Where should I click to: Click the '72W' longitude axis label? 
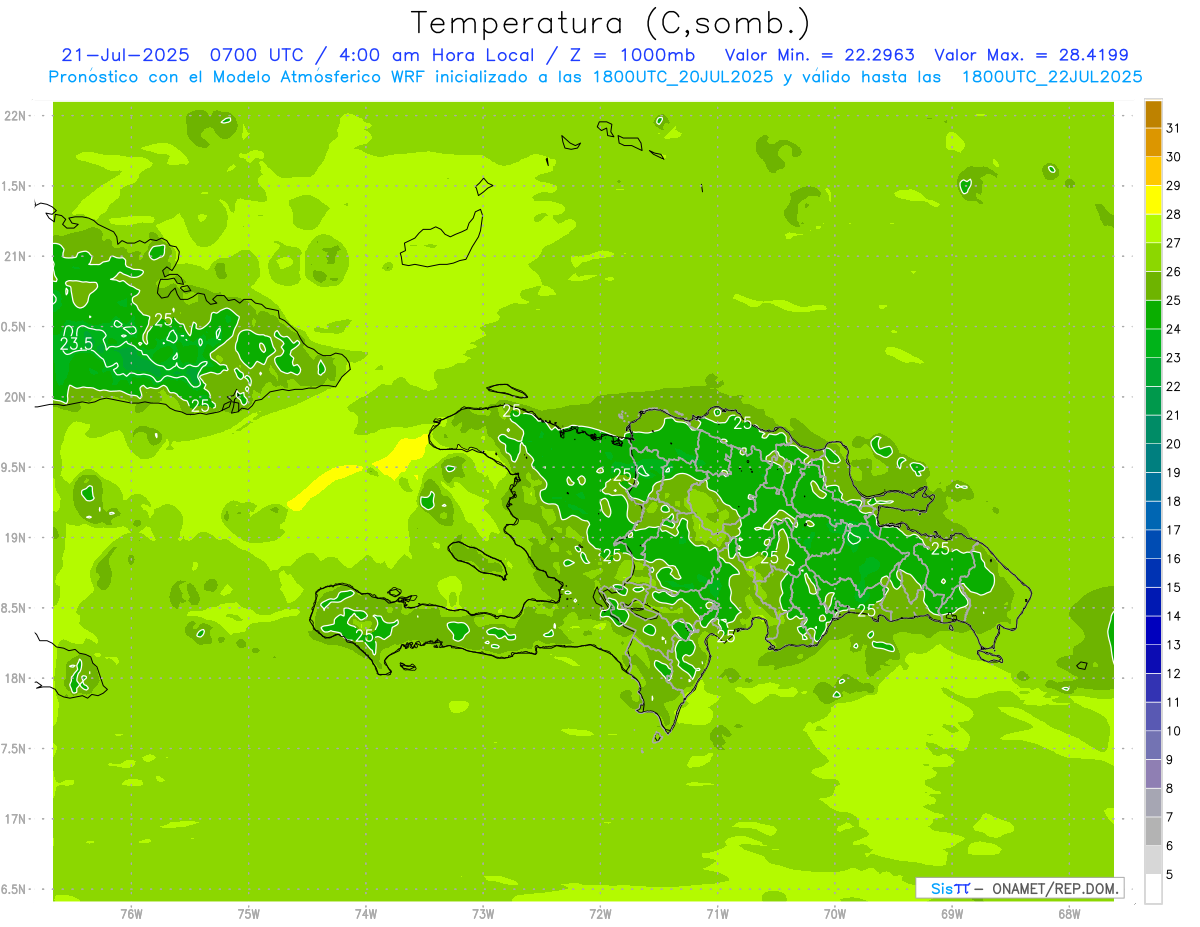[600, 914]
